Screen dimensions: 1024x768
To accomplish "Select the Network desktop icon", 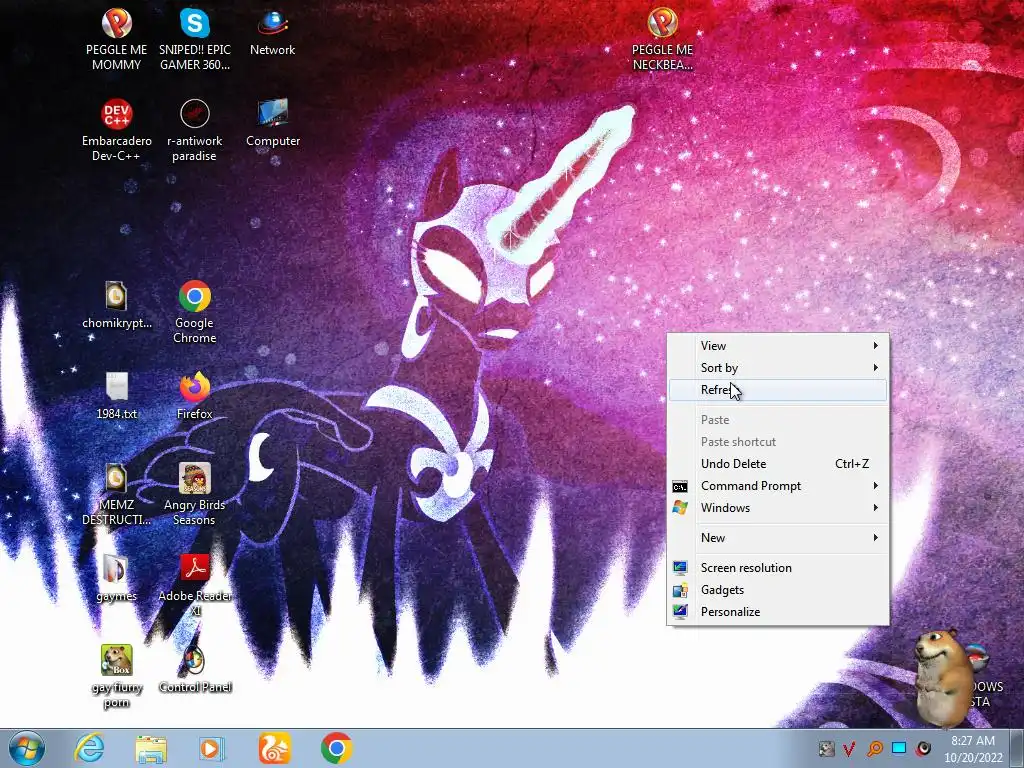I will pyautogui.click(x=272, y=33).
